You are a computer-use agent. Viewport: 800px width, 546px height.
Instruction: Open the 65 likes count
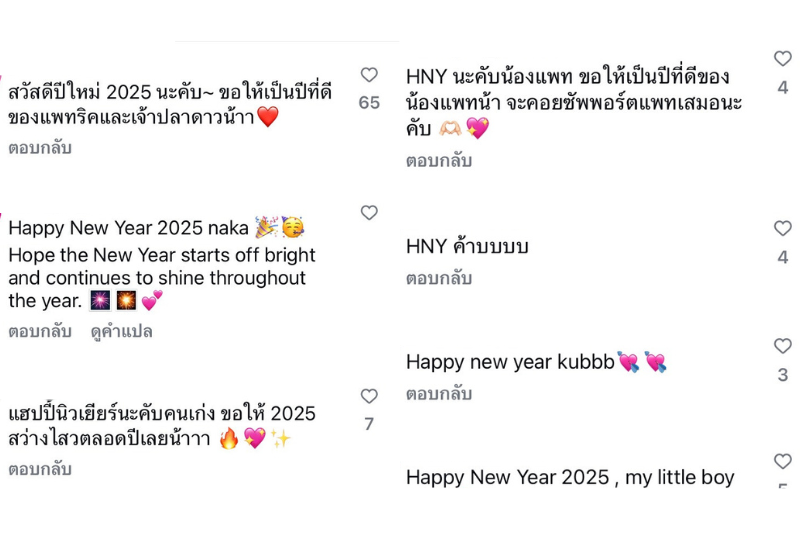[x=369, y=102]
